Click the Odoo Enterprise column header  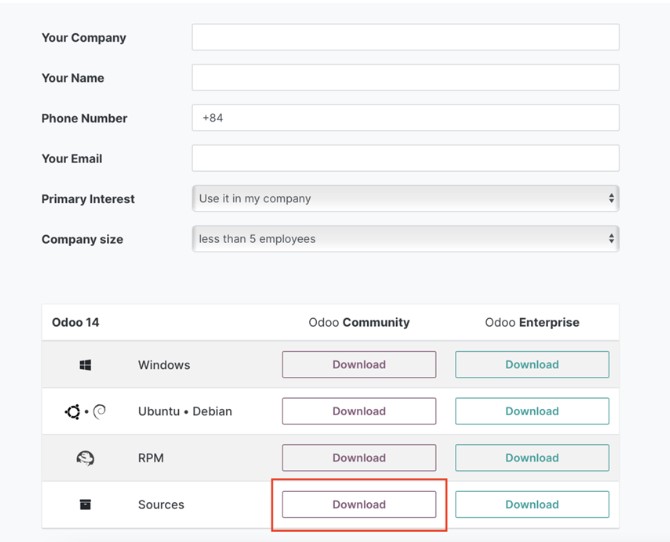coord(532,322)
